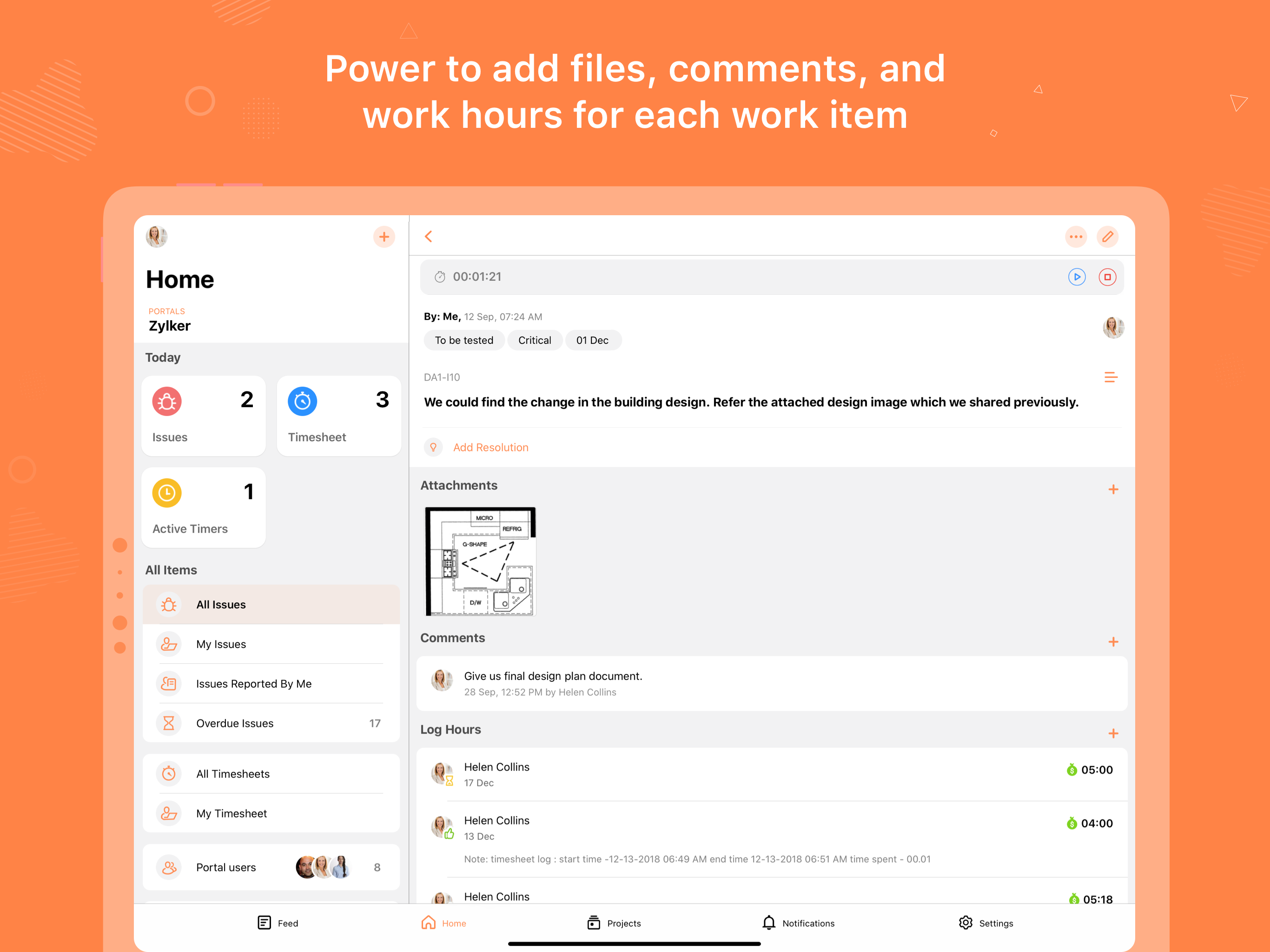
Task: Switch to the Home tab
Action: (x=443, y=923)
